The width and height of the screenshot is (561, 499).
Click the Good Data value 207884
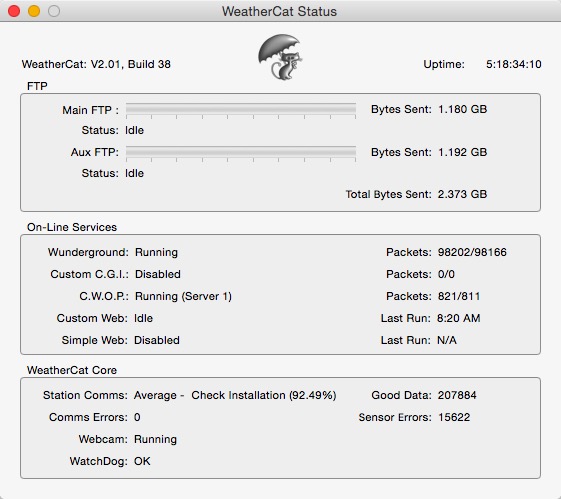pos(457,396)
